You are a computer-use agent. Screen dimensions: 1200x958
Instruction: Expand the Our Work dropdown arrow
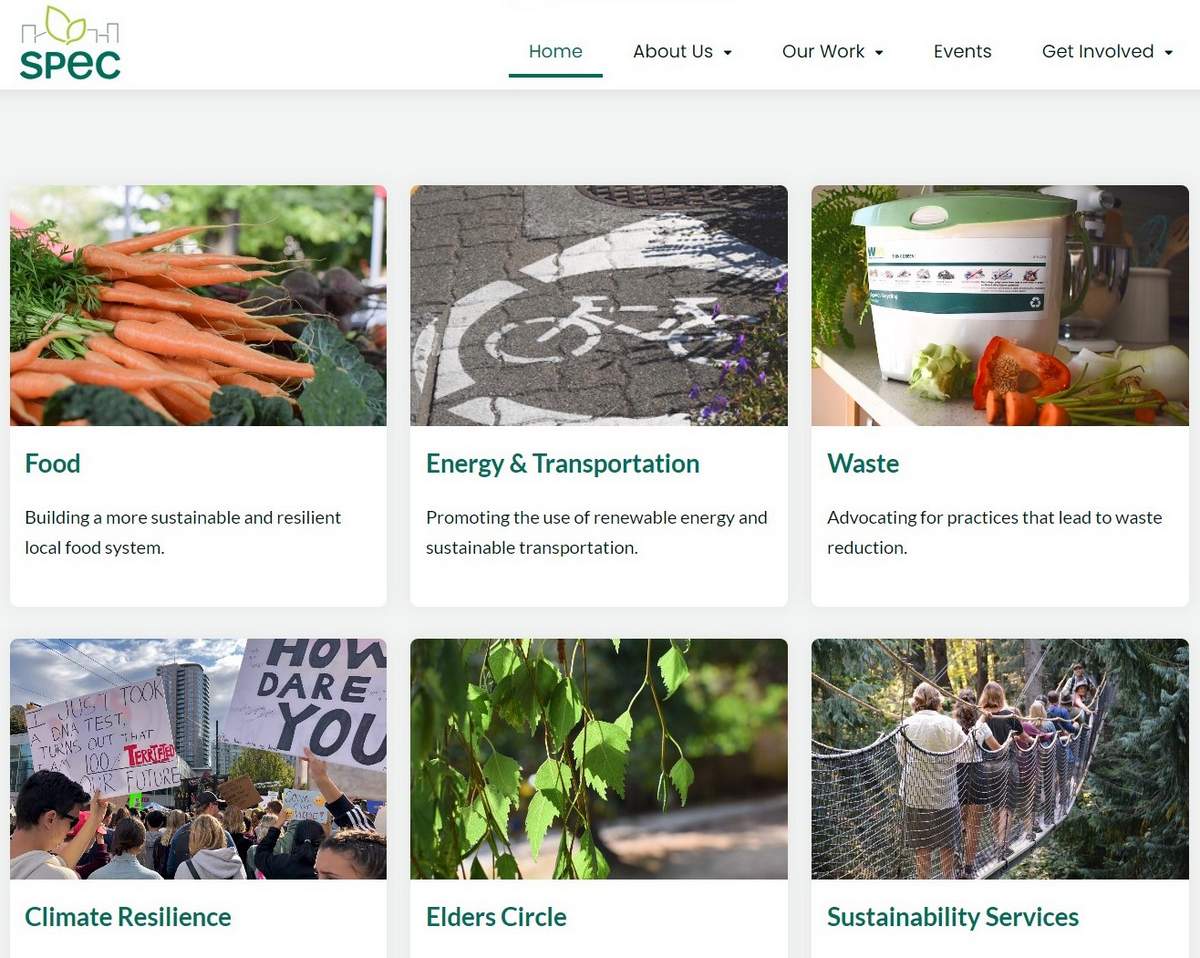point(879,52)
